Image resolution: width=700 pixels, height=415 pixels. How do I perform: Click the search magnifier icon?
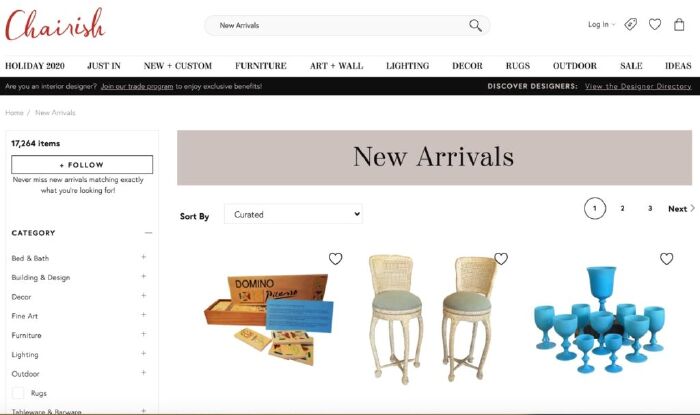(x=475, y=25)
